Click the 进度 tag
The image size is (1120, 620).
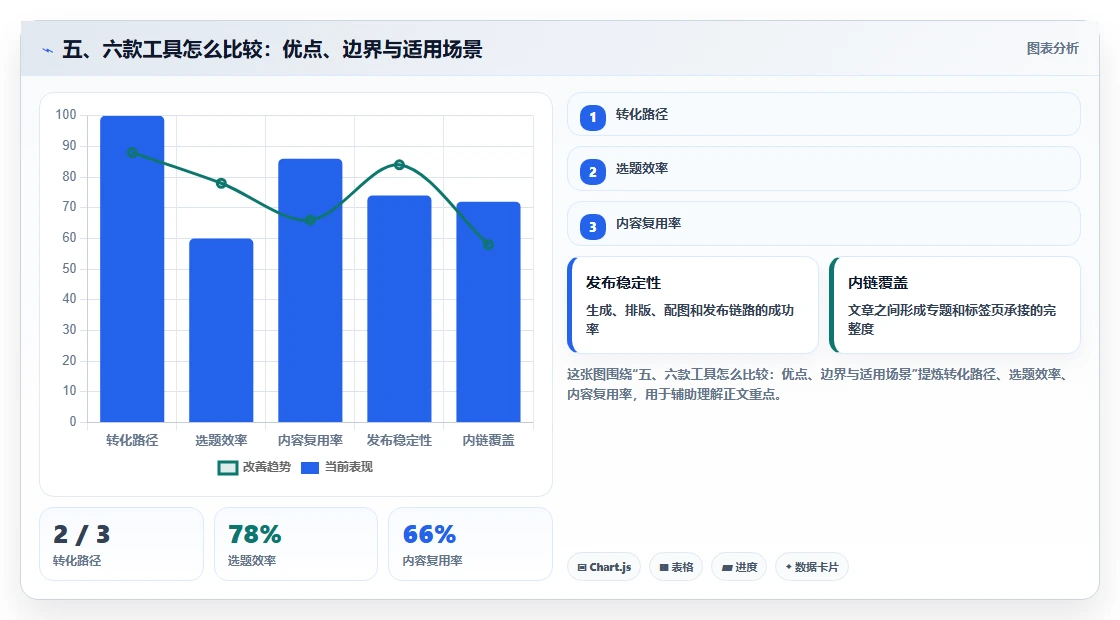[x=739, y=567]
